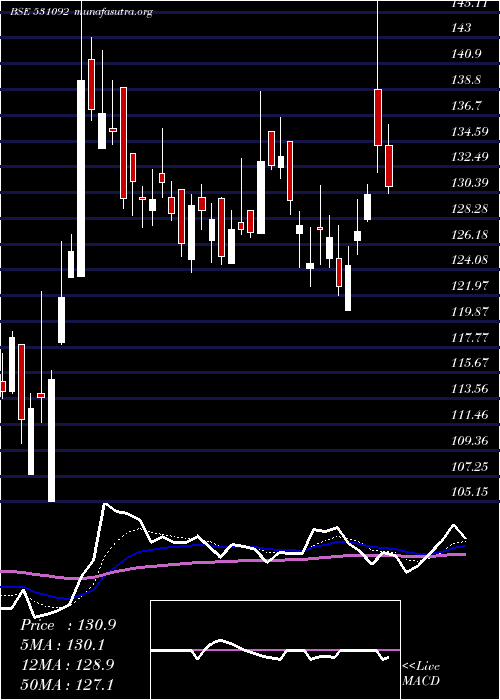Click the BSE 531092 munafasutra.org header text
Viewport: 500px width, 700px height.
pos(82,12)
